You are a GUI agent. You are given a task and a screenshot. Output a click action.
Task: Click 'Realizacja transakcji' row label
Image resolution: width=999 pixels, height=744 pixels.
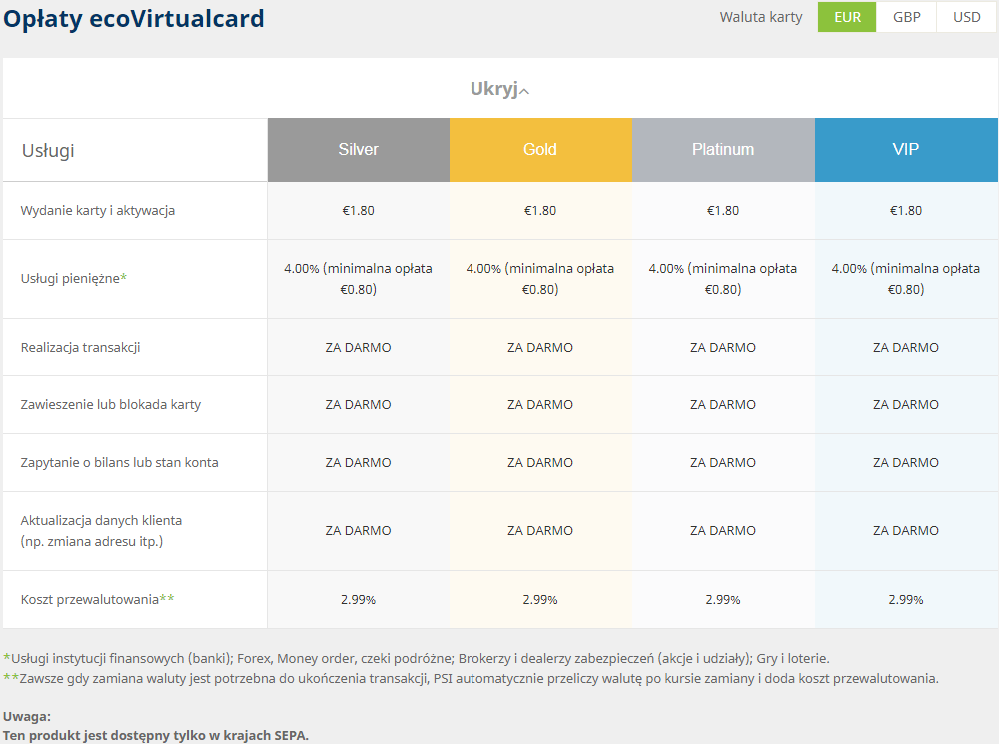coord(80,347)
